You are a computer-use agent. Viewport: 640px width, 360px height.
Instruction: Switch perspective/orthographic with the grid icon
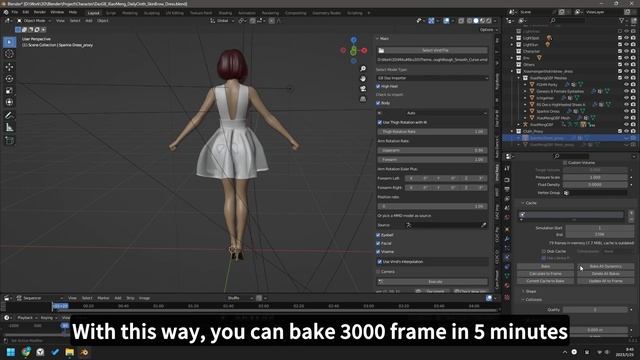point(363,99)
